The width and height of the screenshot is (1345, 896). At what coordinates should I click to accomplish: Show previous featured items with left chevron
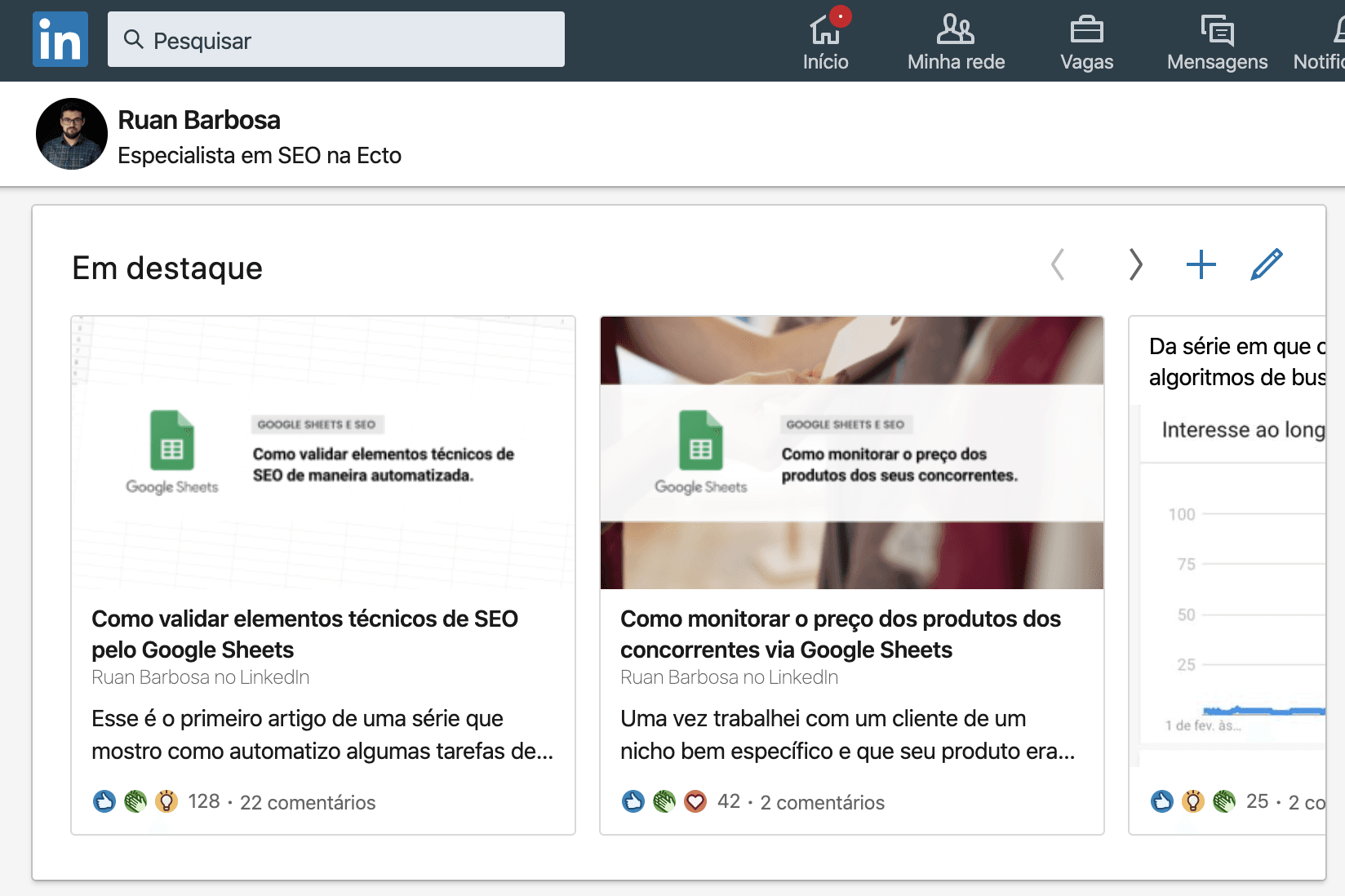point(1058,264)
